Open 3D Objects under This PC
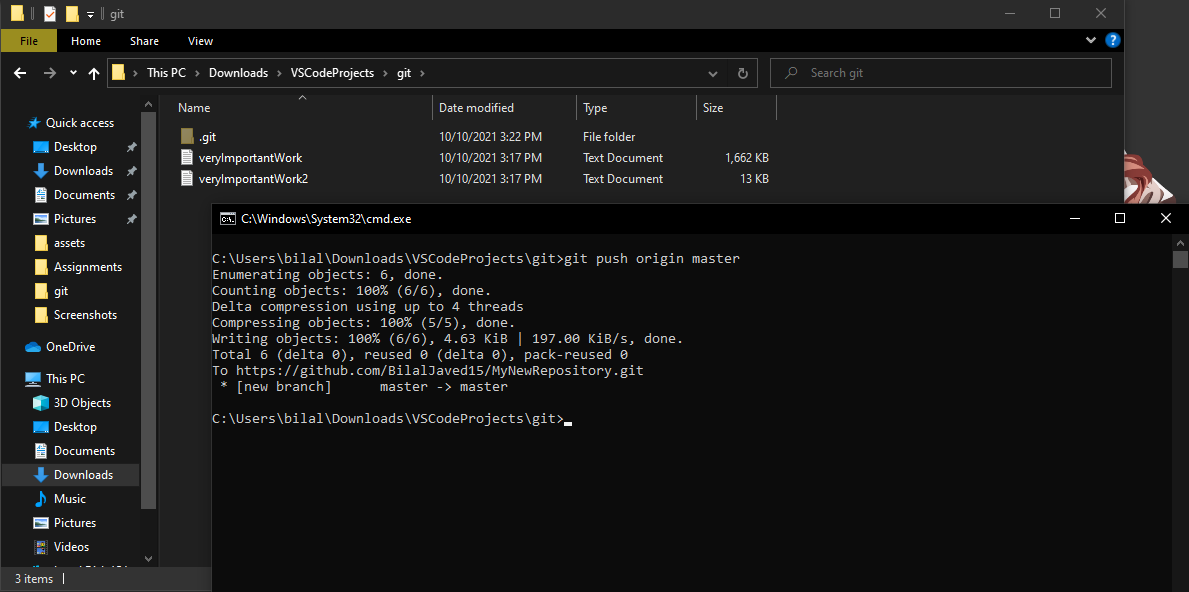 [x=82, y=403]
